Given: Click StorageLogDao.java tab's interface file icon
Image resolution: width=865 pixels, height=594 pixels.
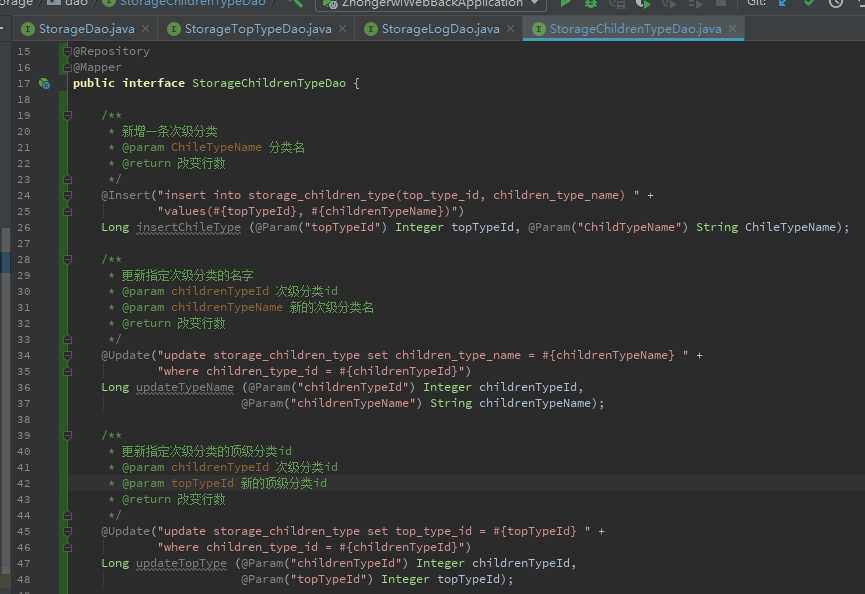Looking at the screenshot, I should (x=371, y=29).
